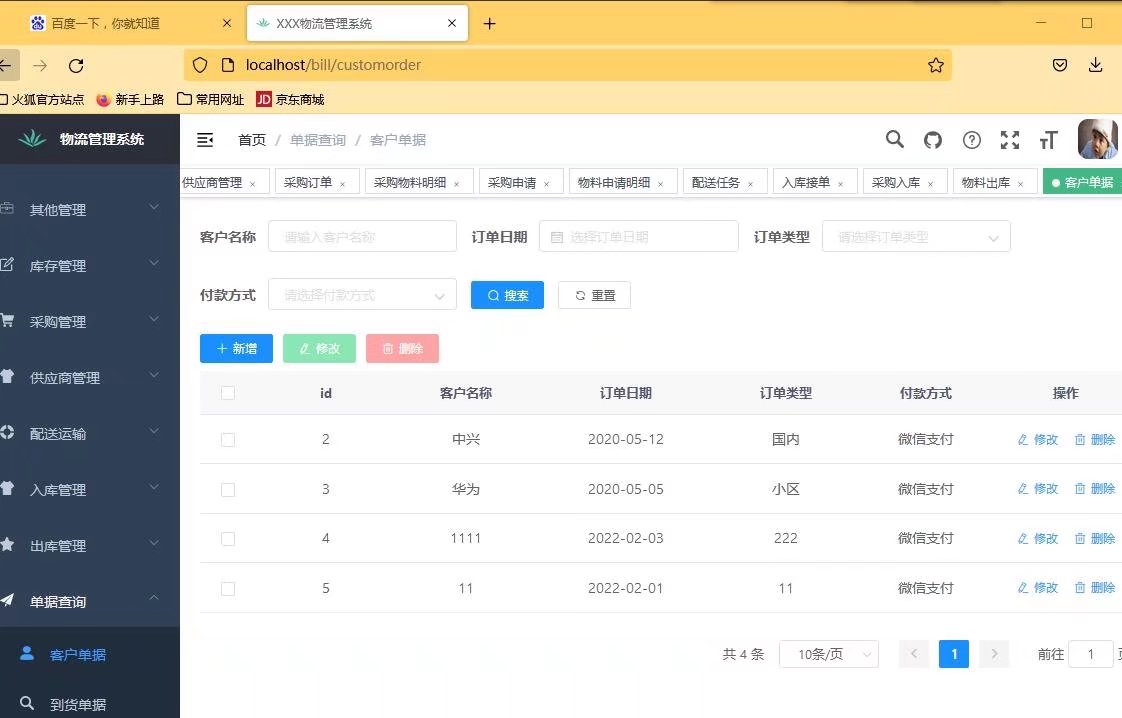Screen dimensions: 1122x718
Task: Toggle the select-all header checkbox
Action: point(228,393)
